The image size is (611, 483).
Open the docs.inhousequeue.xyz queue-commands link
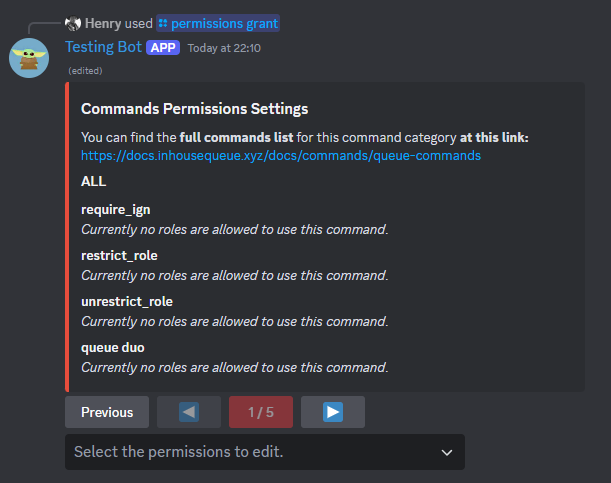point(281,155)
